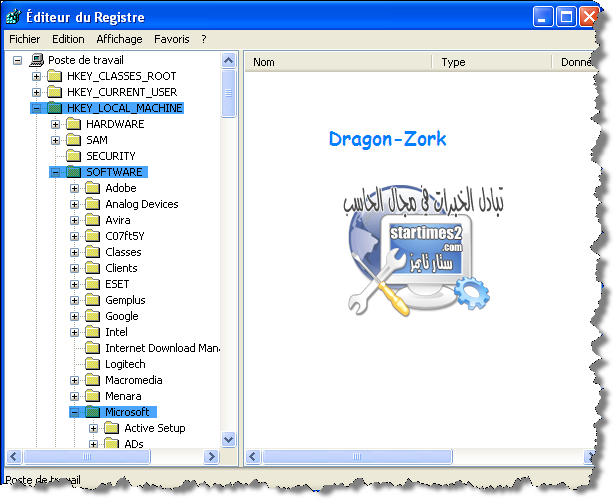Expand the ESET key
Screen dimensions: 613x500
[74, 284]
